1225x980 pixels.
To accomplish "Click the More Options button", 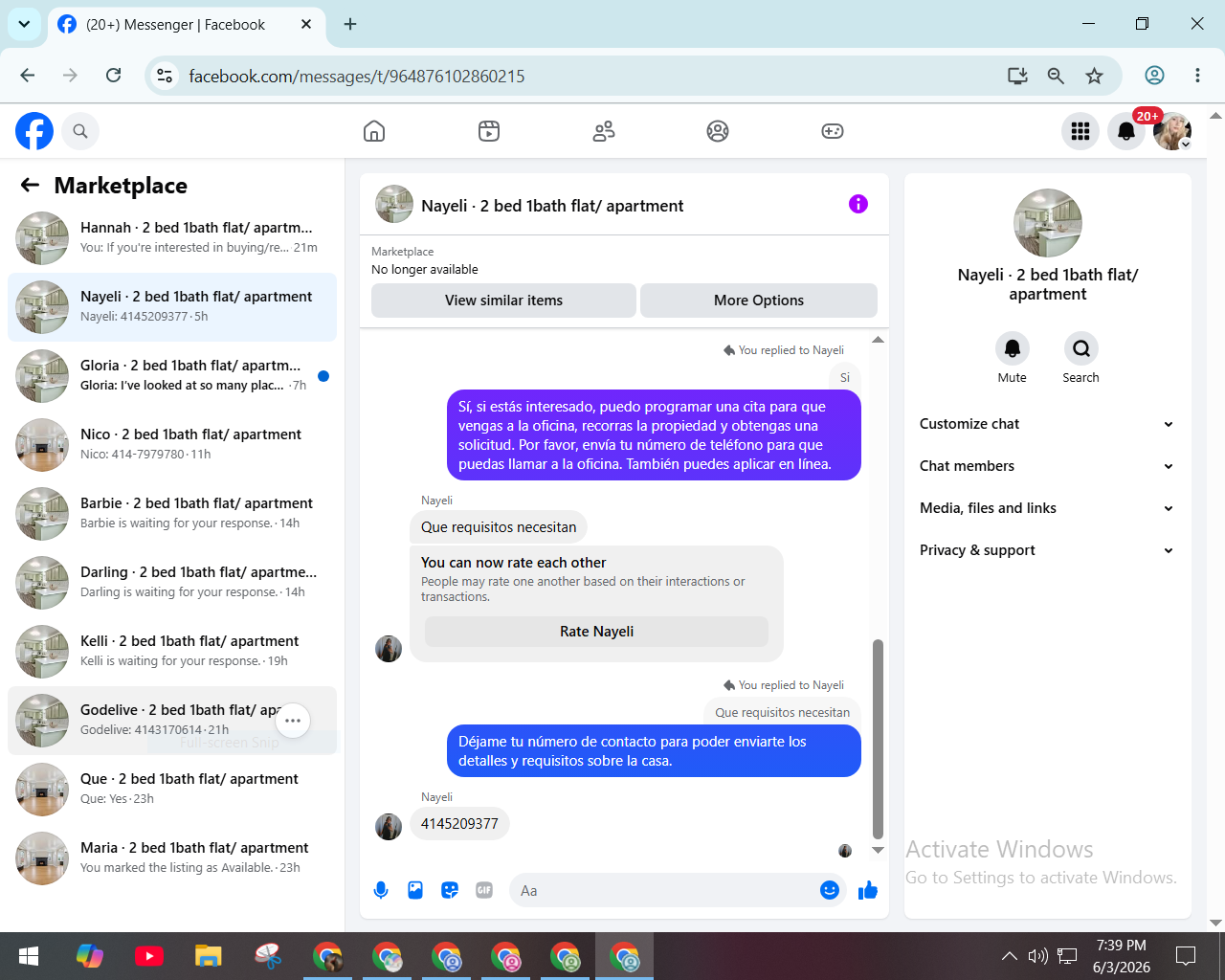I will (x=759, y=301).
